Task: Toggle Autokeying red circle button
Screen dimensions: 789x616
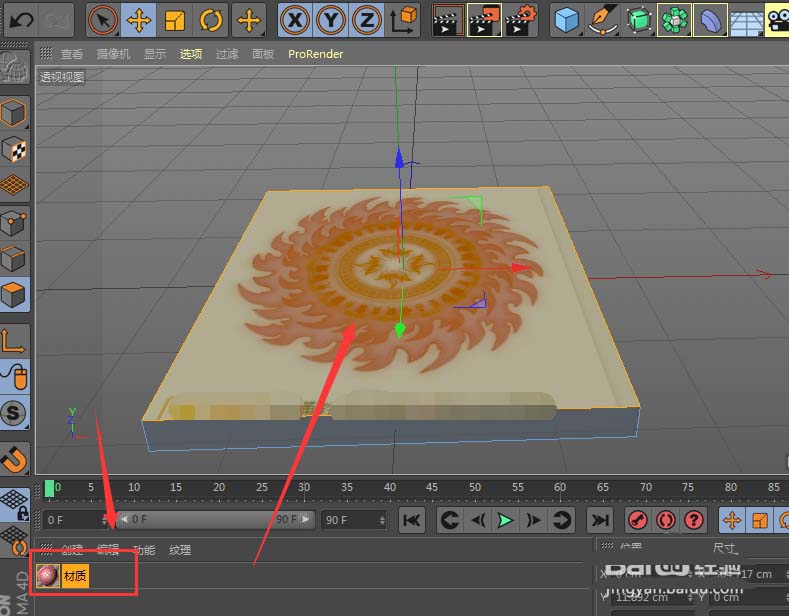Action: [x=666, y=520]
